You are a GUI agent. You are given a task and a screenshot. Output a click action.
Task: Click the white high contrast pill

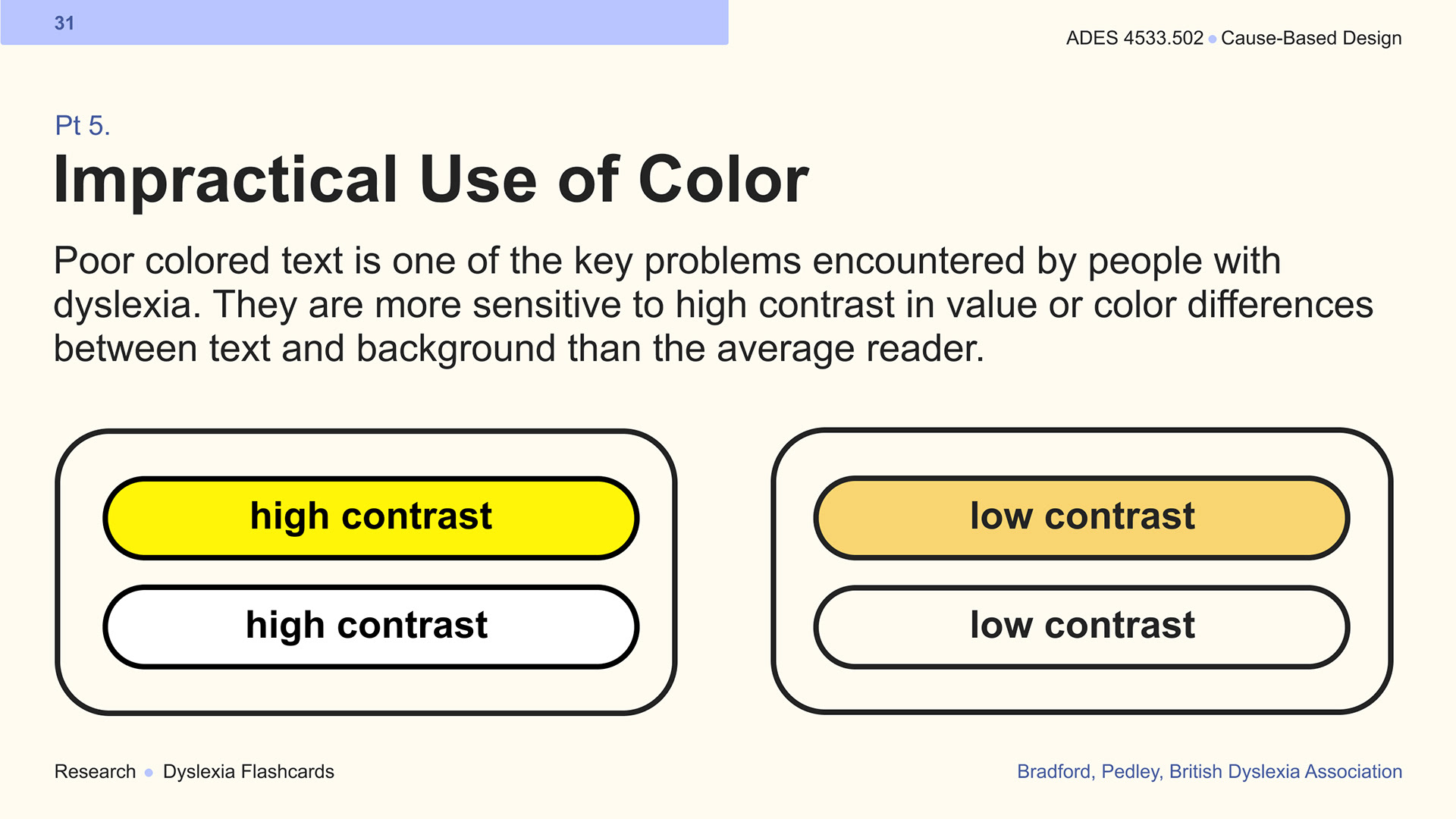[371, 626]
